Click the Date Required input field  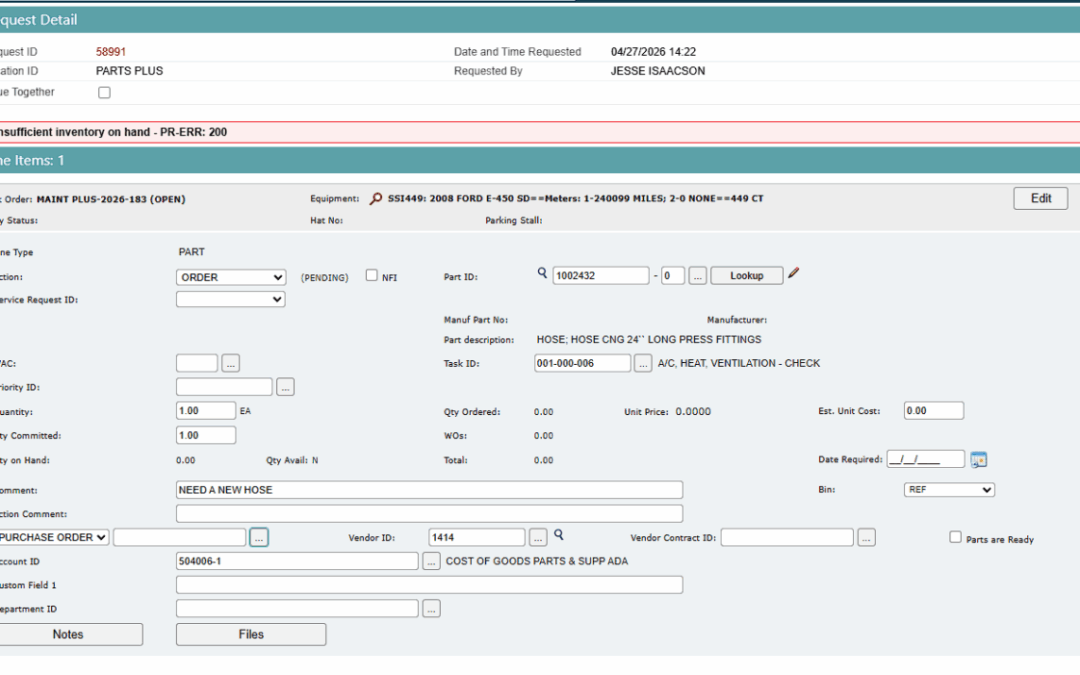pos(926,459)
